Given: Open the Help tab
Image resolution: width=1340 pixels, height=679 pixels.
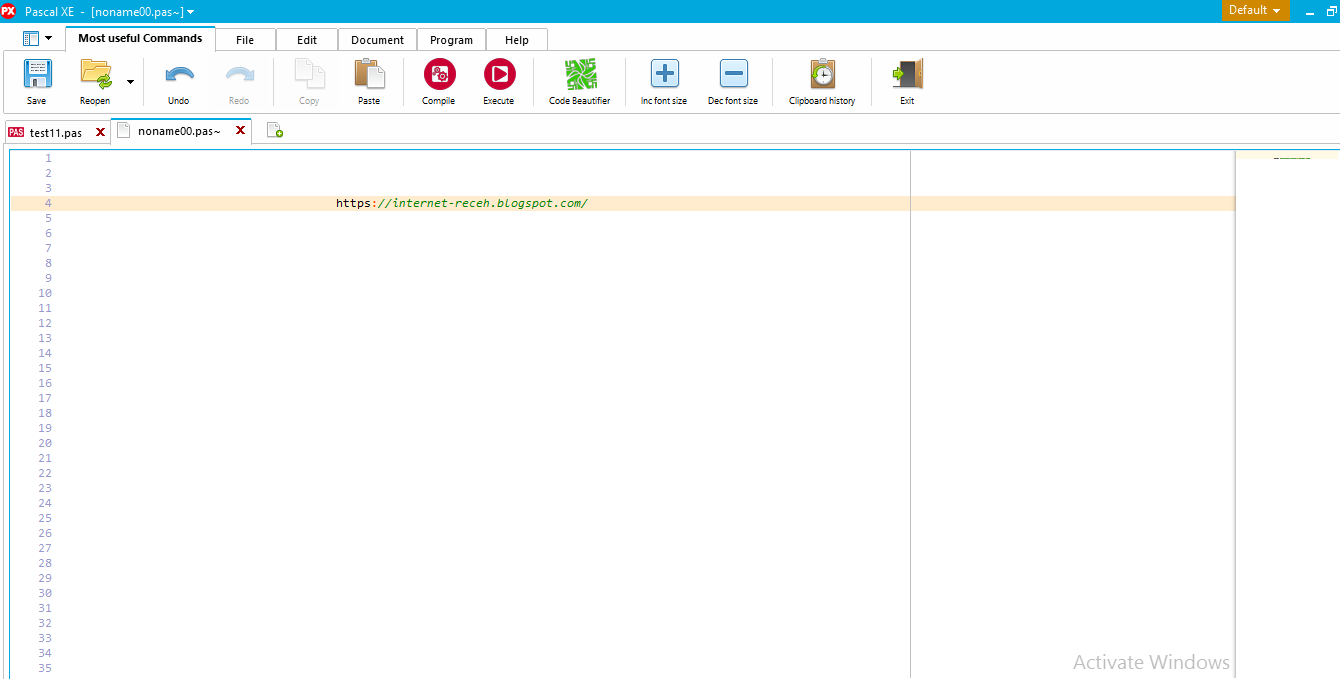Looking at the screenshot, I should [x=516, y=40].
